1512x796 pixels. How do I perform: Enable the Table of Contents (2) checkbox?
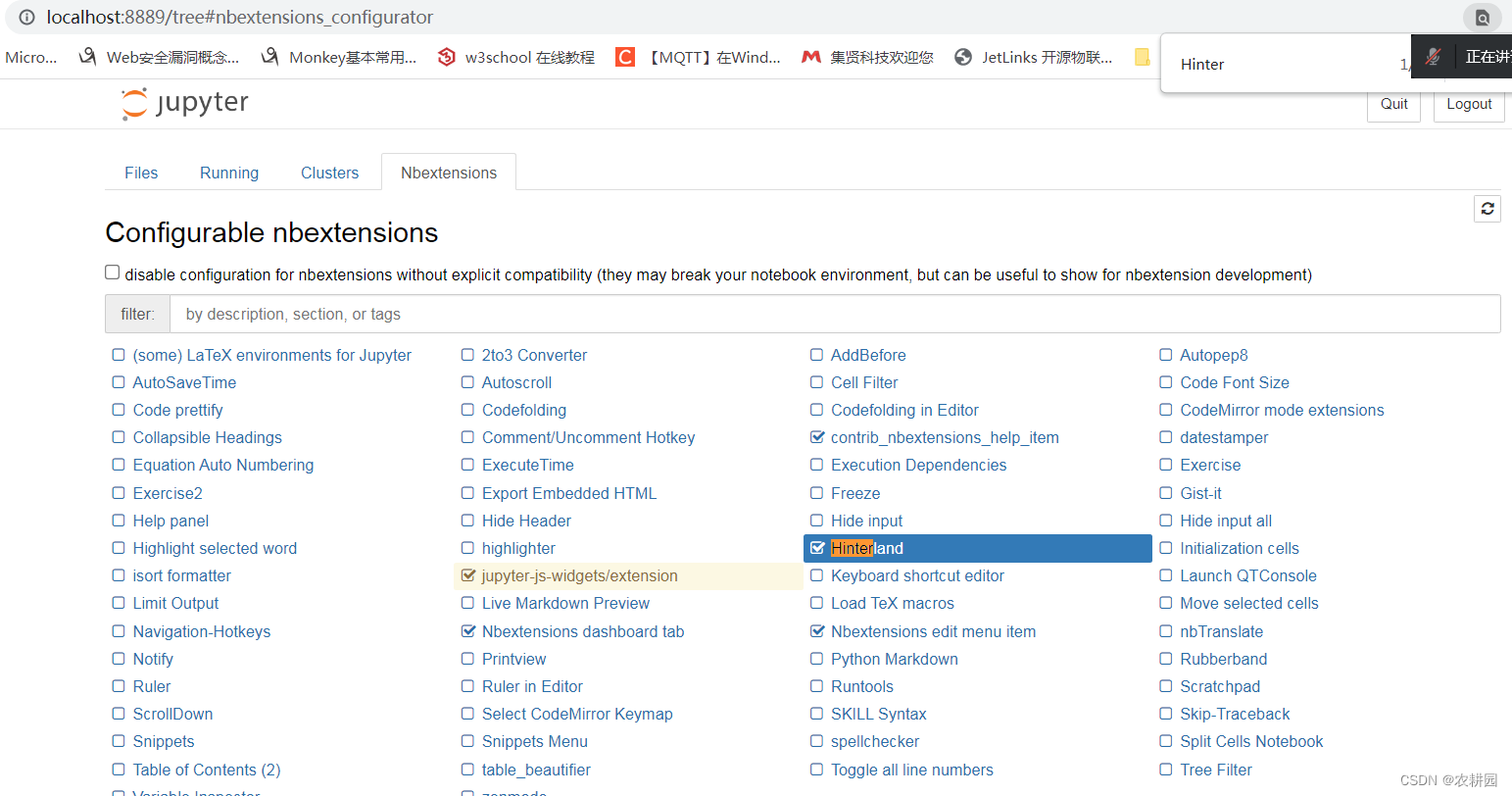tap(119, 770)
